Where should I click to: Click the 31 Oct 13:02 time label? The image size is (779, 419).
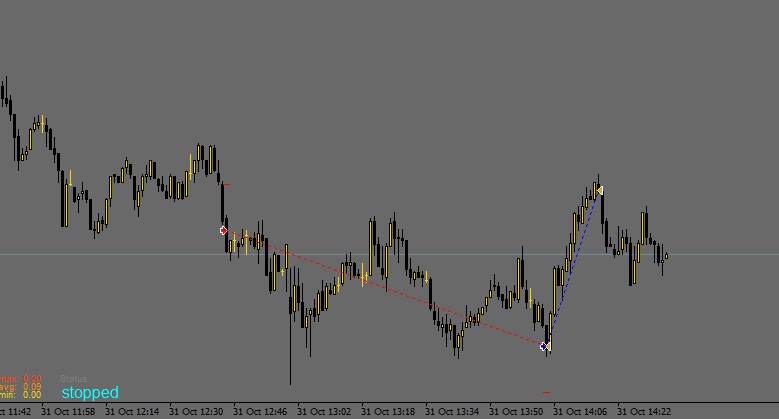tap(324, 411)
